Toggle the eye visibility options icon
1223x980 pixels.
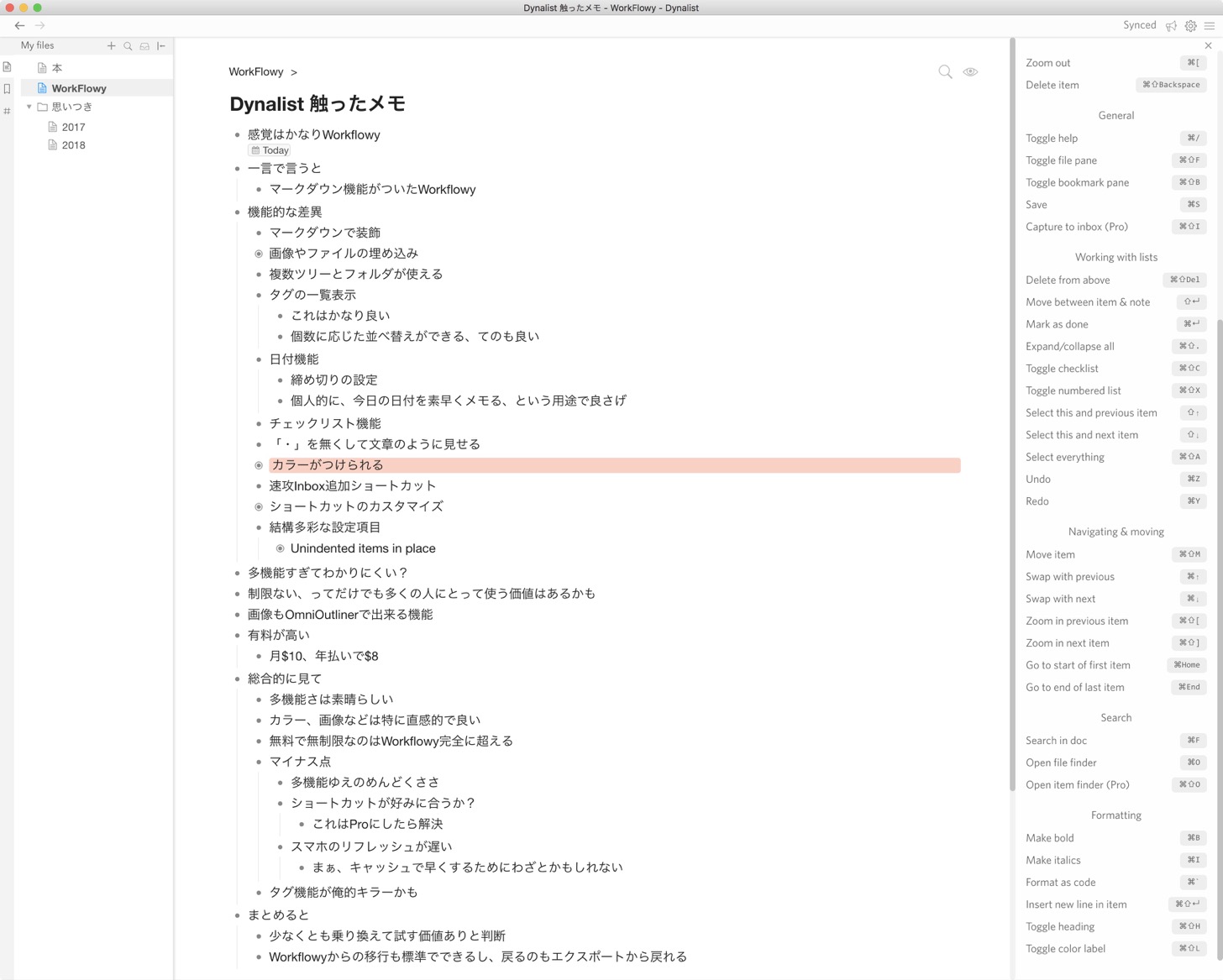(970, 72)
